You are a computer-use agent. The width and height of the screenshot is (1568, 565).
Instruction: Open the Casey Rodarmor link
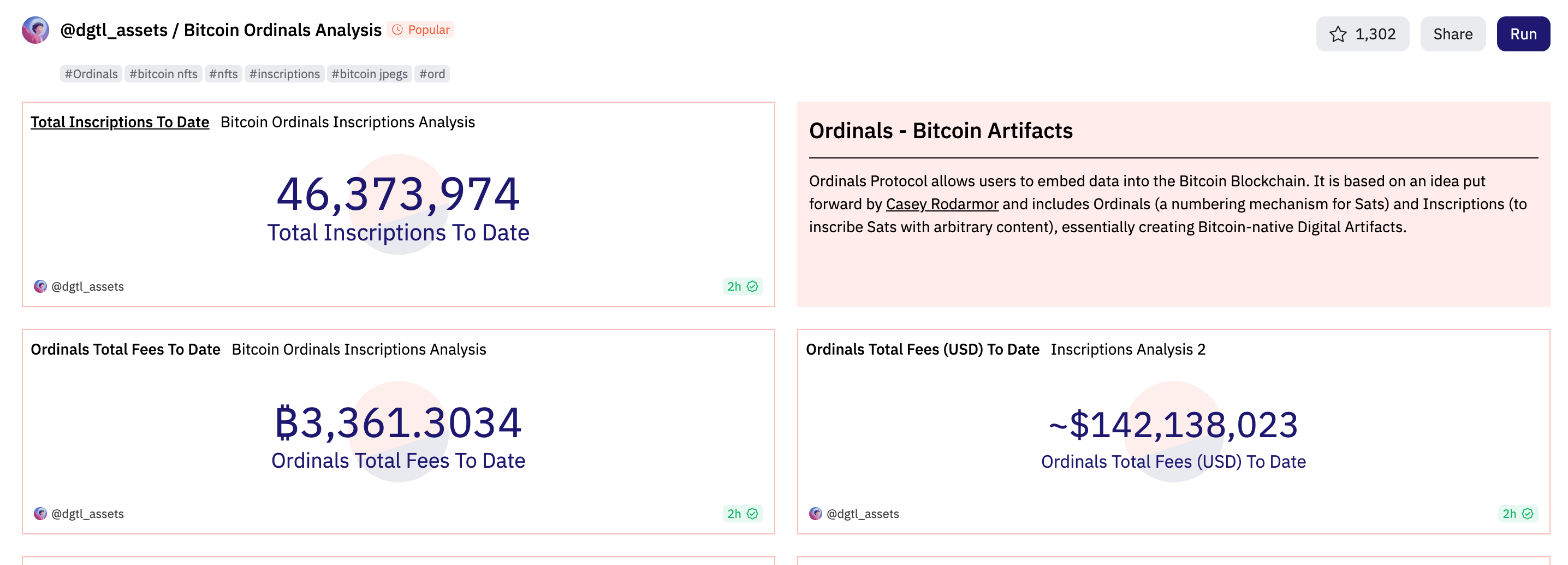(x=942, y=204)
